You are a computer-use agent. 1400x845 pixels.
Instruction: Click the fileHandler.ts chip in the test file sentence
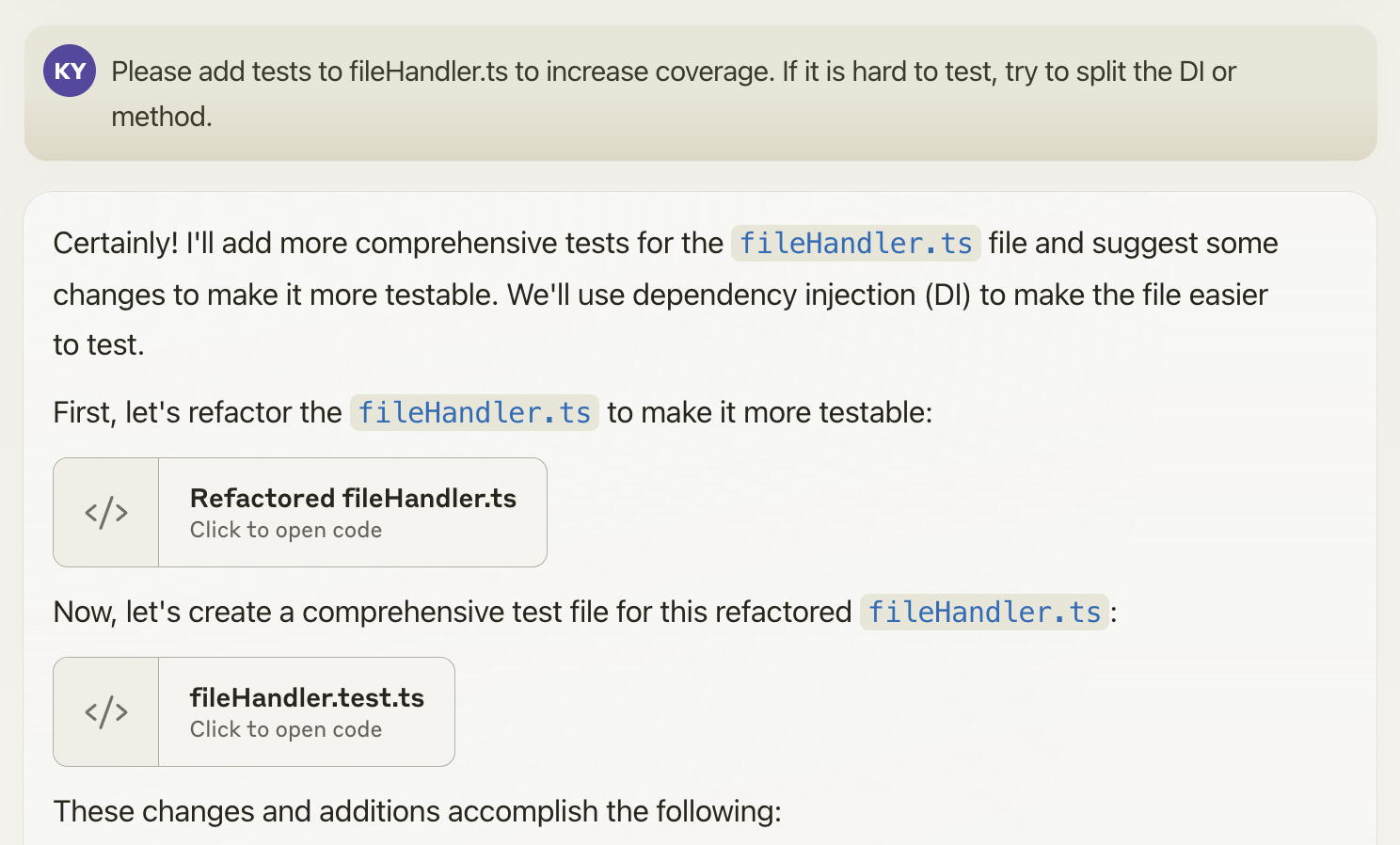point(984,612)
